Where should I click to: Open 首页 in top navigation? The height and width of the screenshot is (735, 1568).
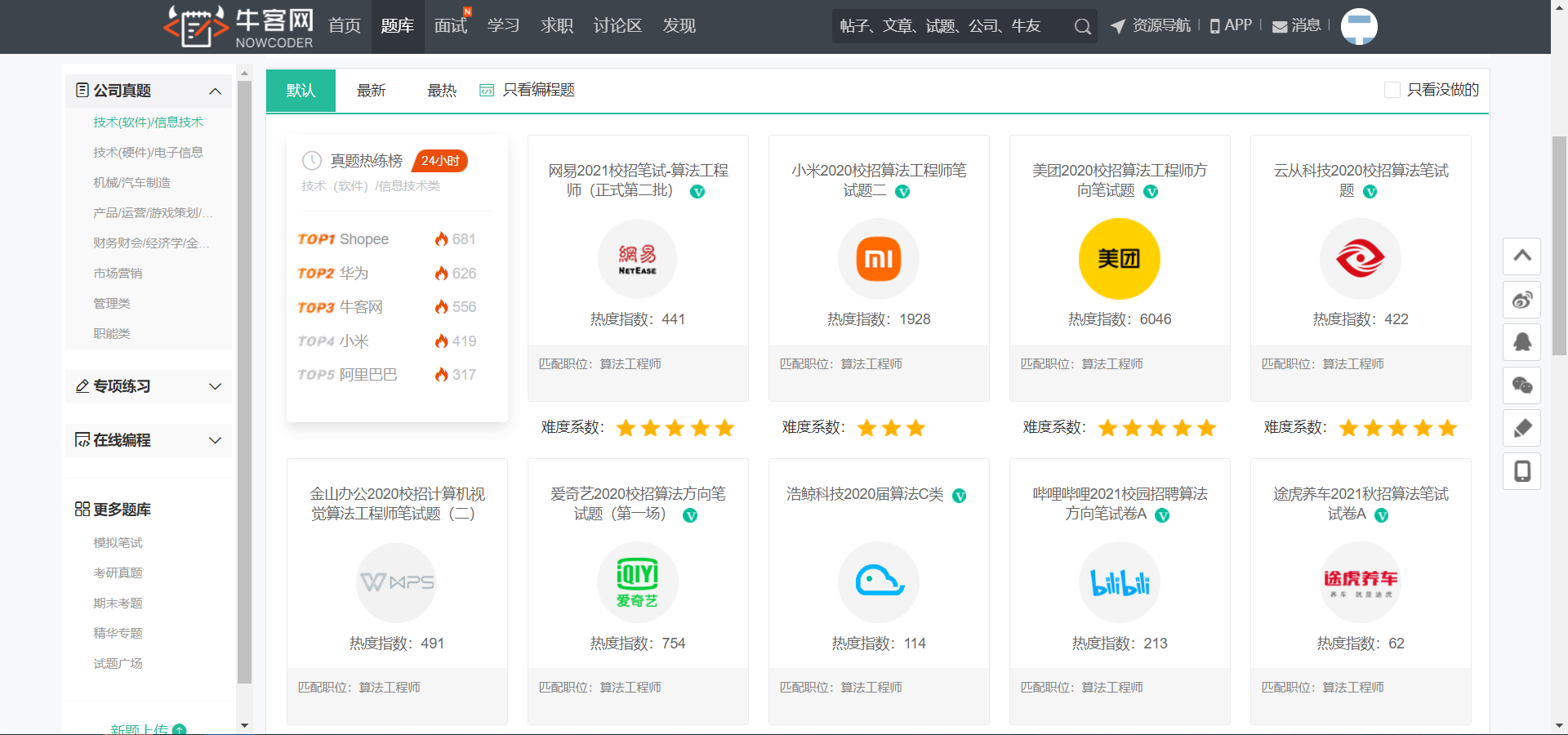tap(345, 26)
